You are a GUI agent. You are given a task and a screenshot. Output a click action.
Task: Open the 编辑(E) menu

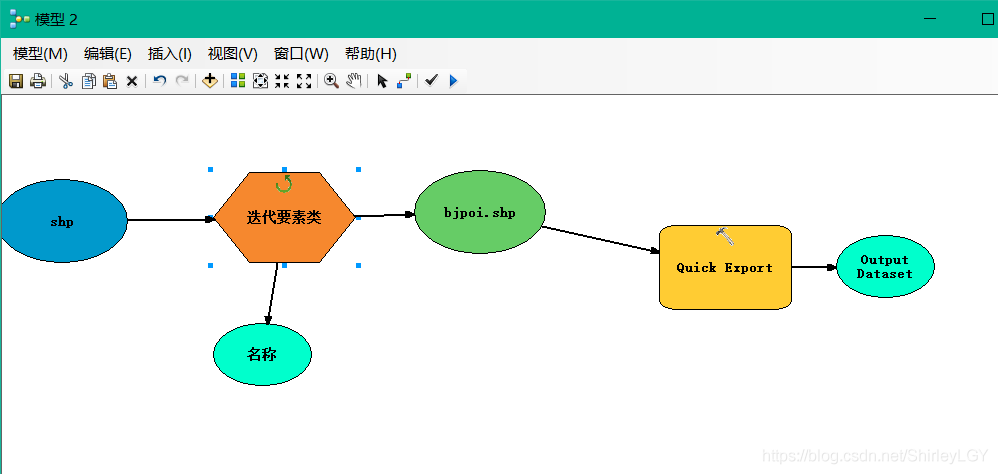(x=108, y=54)
